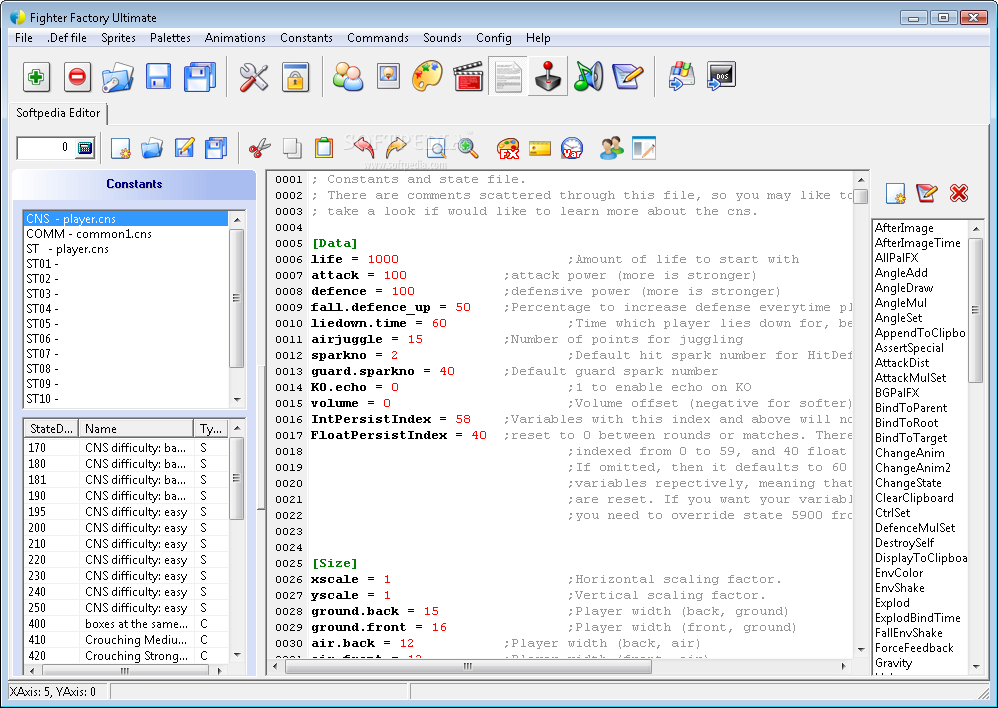Viewport: 998px width, 708px height.
Task: Click the red minus close-project icon
Action: coord(77,77)
